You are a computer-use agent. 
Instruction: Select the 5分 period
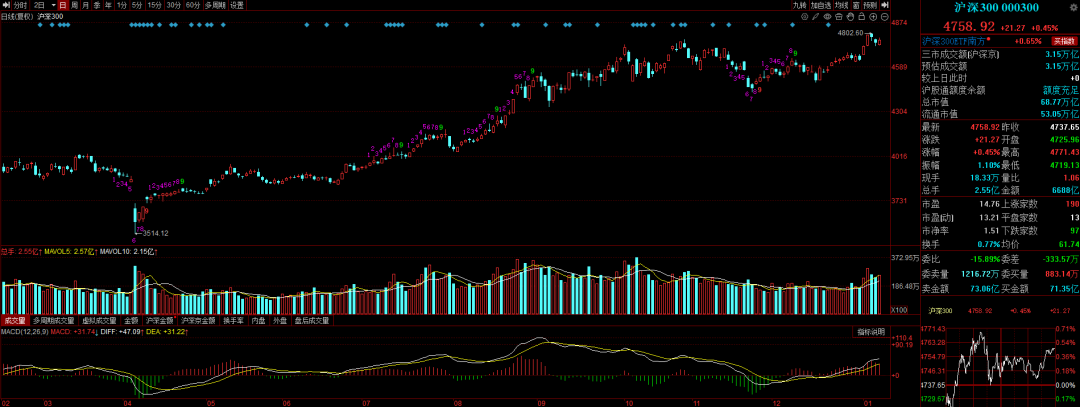pos(137,5)
